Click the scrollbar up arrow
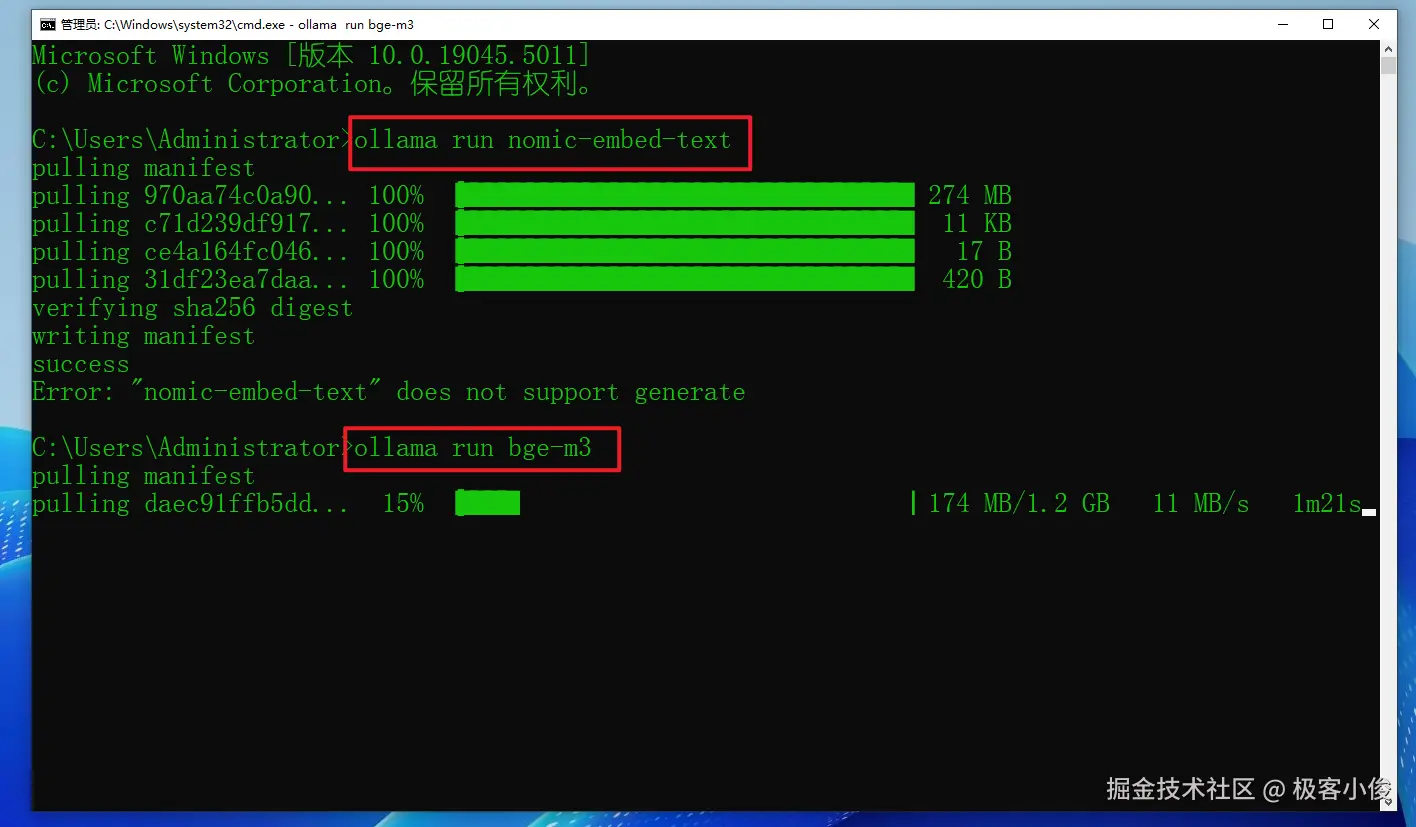Image resolution: width=1416 pixels, height=827 pixels. pyautogui.click(x=1388, y=49)
